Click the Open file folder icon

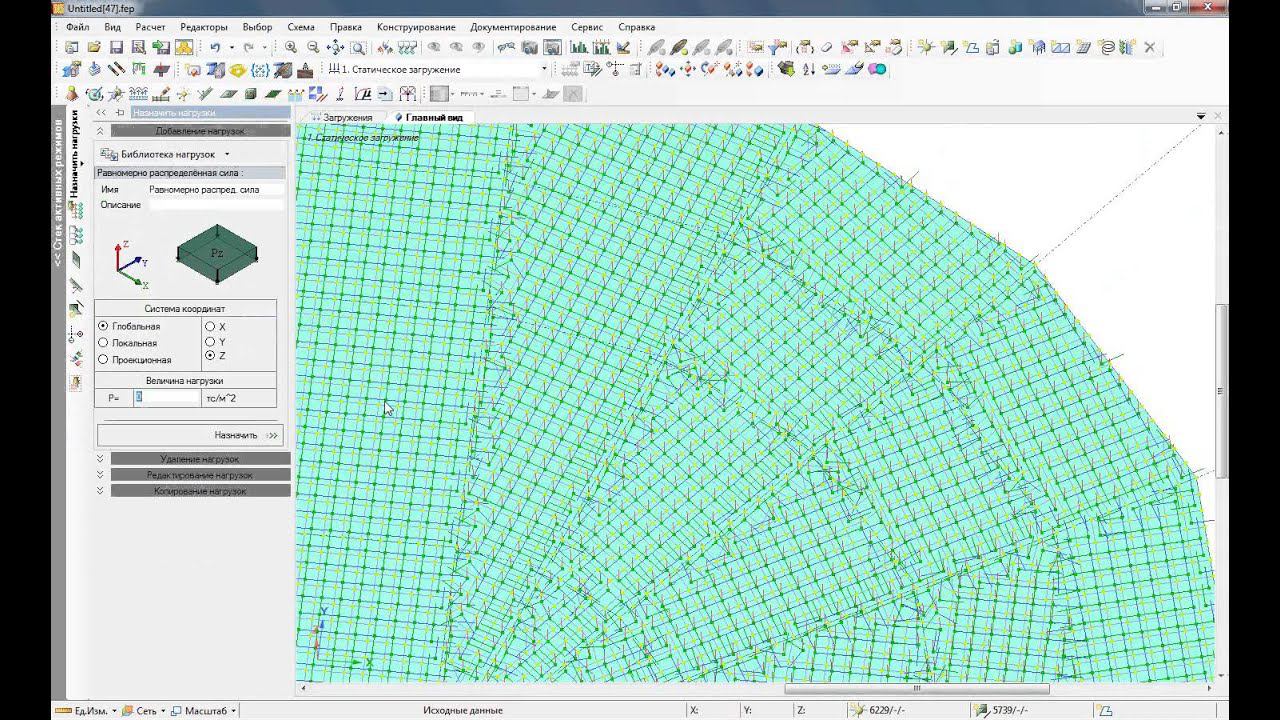tap(94, 47)
